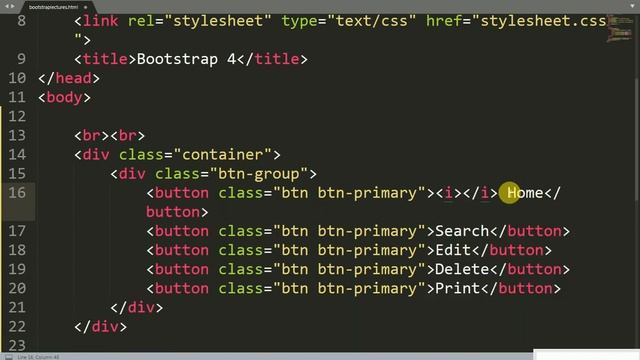Click the "container" class value

(223, 155)
